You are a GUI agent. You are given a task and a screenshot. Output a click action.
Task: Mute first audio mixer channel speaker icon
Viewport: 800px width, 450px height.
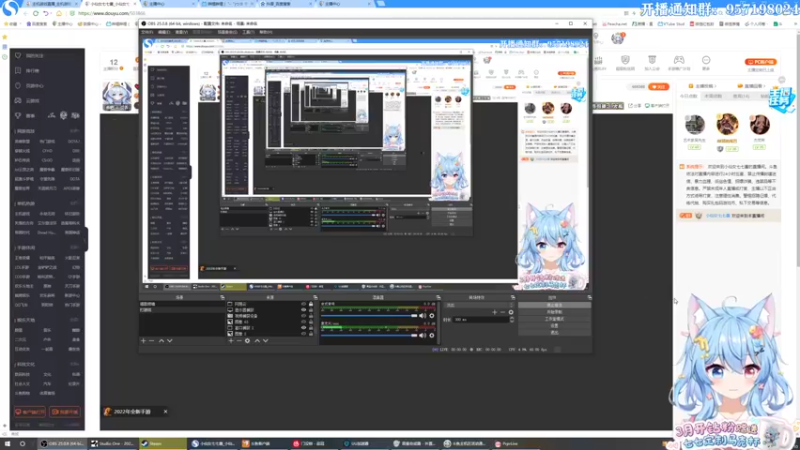point(422,316)
